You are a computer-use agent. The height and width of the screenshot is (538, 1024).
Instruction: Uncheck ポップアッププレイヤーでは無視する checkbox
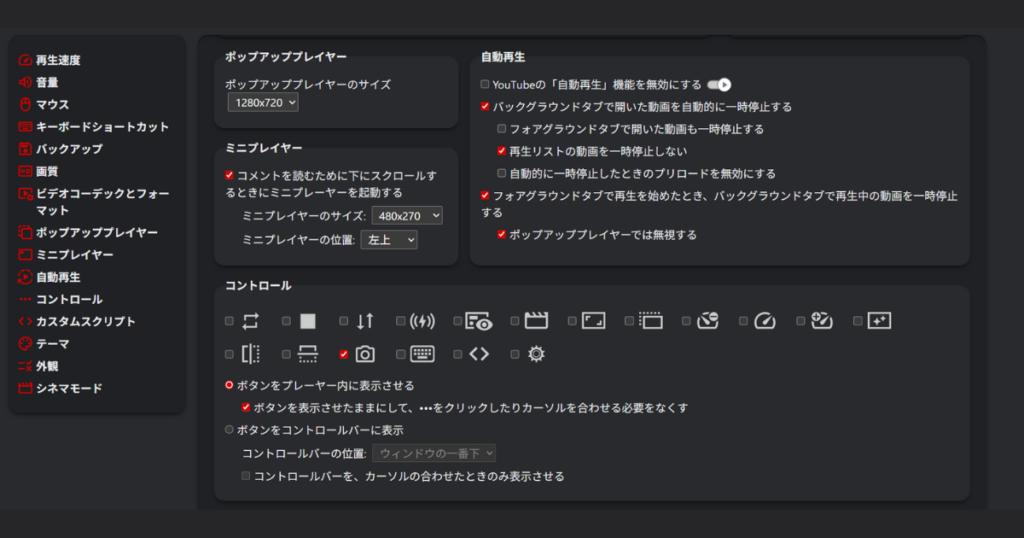502,235
